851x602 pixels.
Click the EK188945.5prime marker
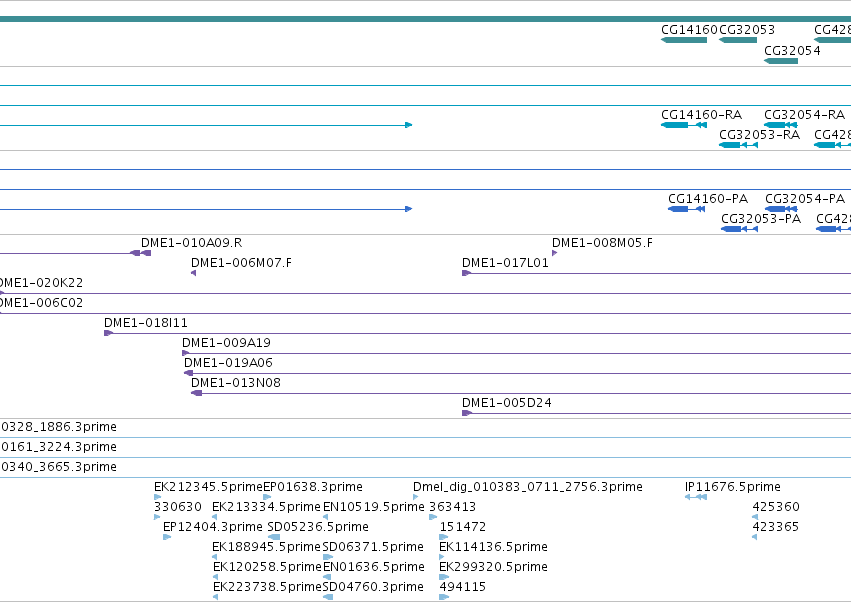pos(214,557)
